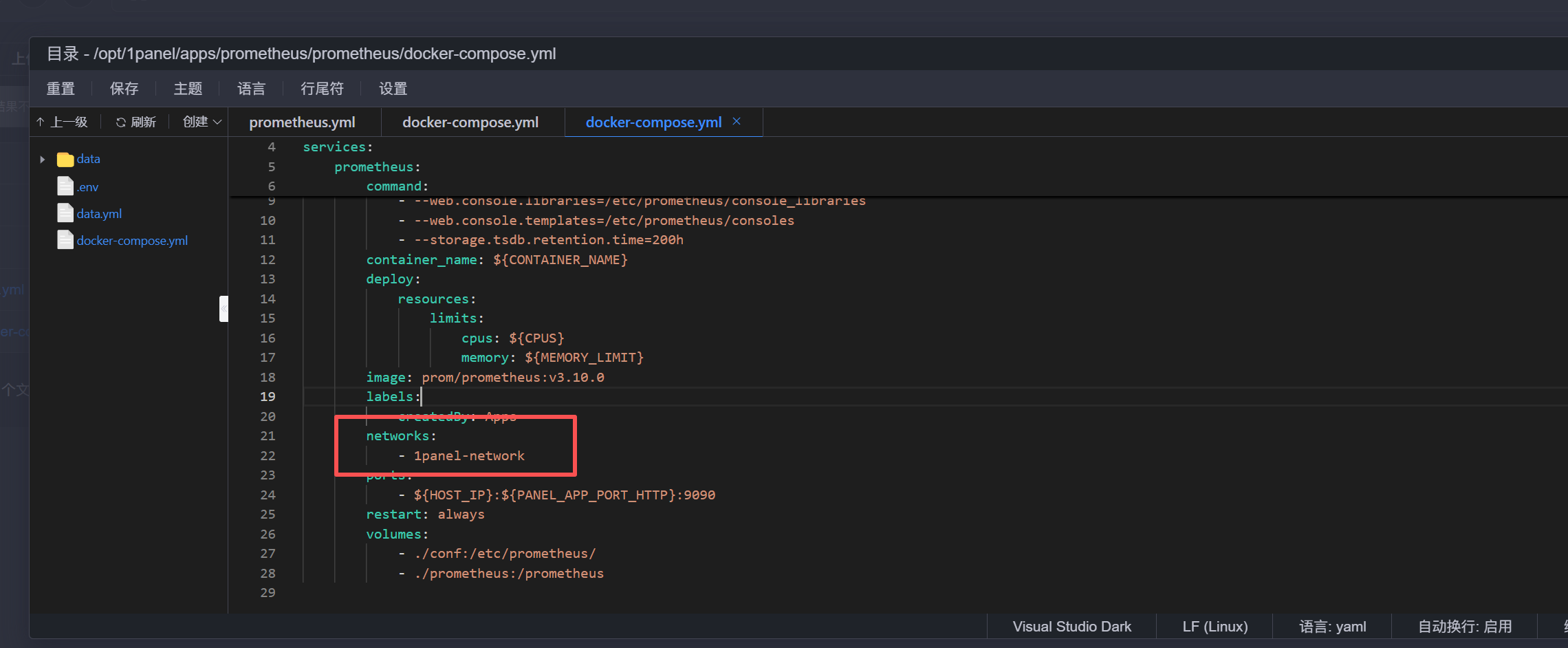Open the 语言 language menu
1568x648 pixels.
[x=251, y=89]
